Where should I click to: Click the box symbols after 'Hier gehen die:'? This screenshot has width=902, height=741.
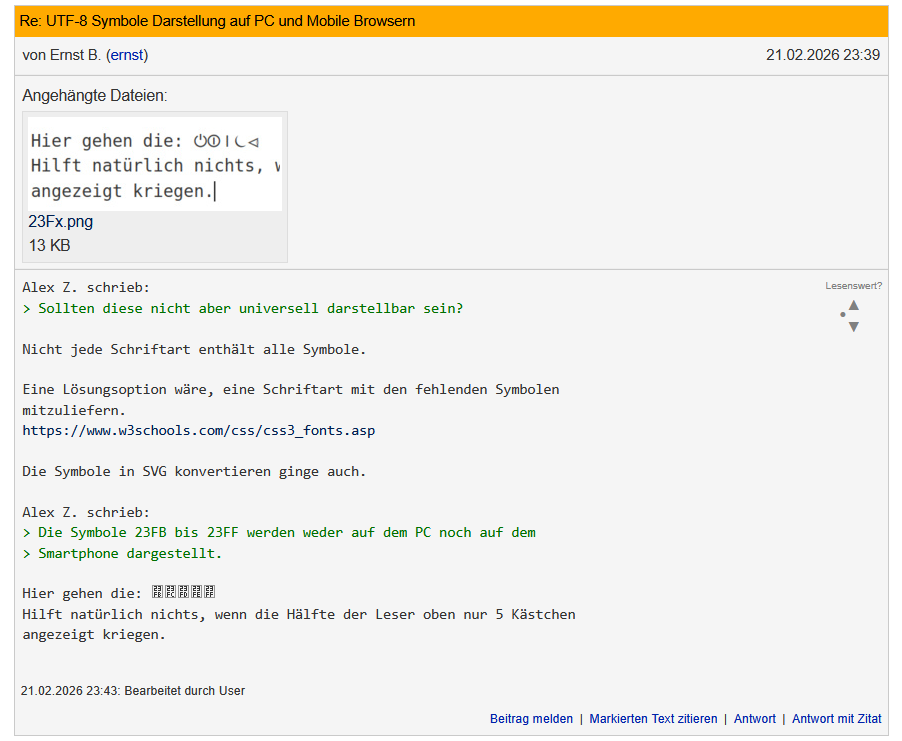[183, 592]
